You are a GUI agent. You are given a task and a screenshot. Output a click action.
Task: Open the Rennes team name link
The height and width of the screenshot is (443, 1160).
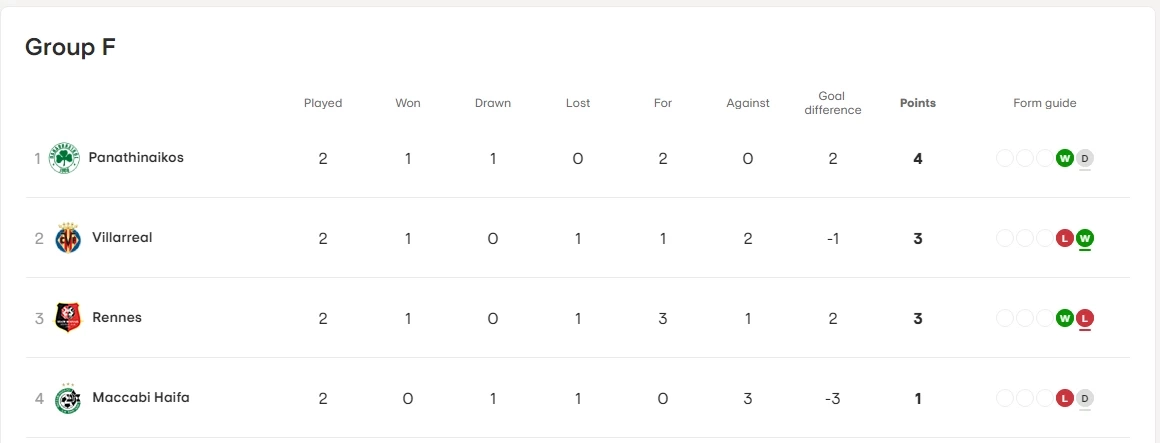[117, 318]
